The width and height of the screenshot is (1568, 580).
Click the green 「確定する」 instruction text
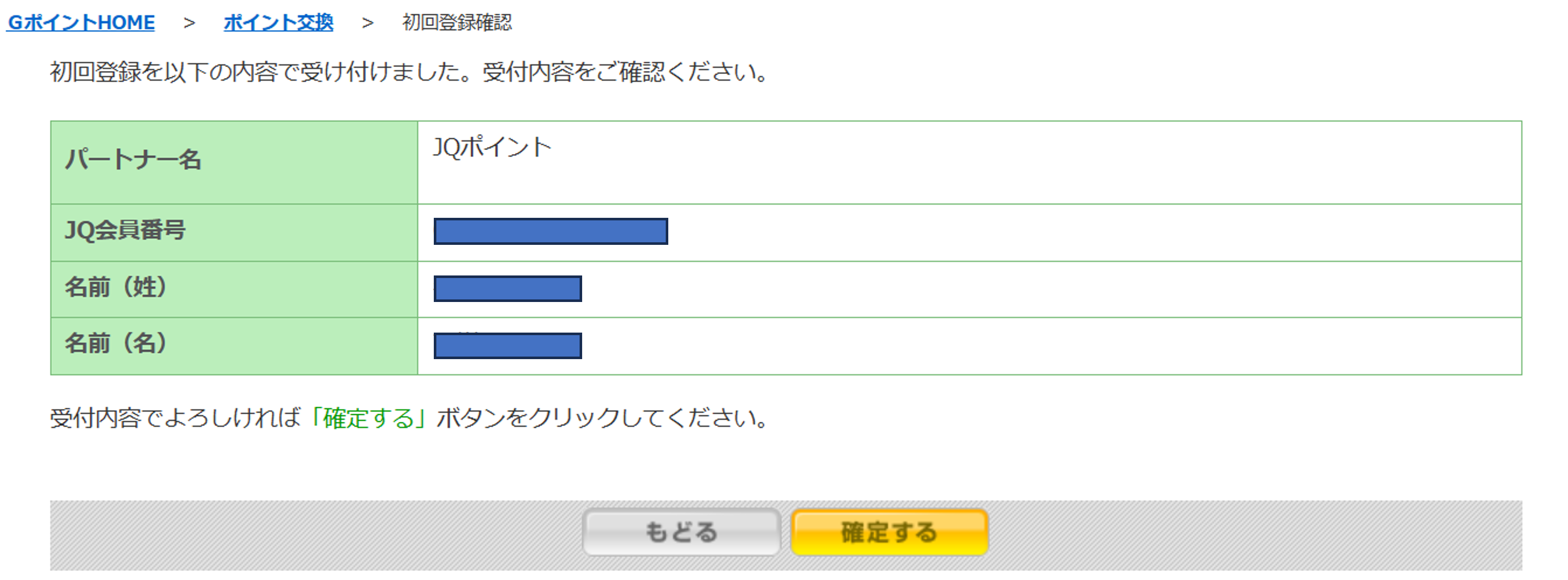[x=368, y=419]
